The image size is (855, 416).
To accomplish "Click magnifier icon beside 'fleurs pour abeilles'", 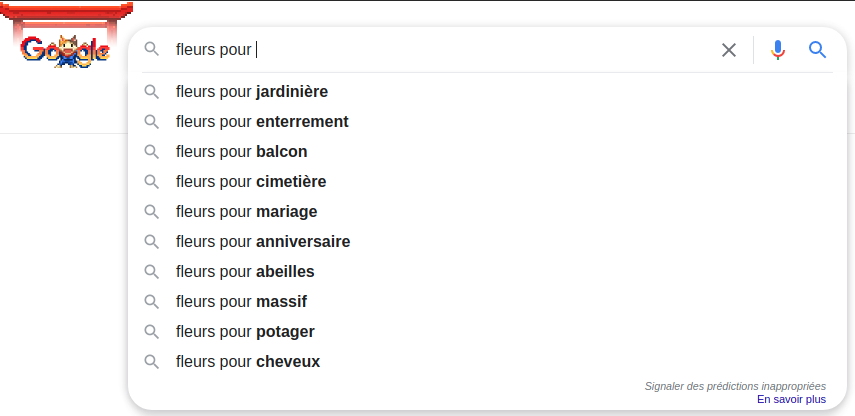I will 152,272.
